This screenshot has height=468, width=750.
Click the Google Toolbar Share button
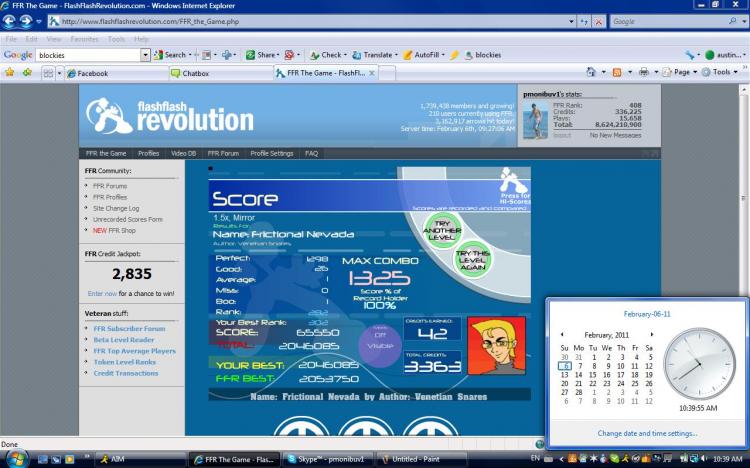point(261,55)
